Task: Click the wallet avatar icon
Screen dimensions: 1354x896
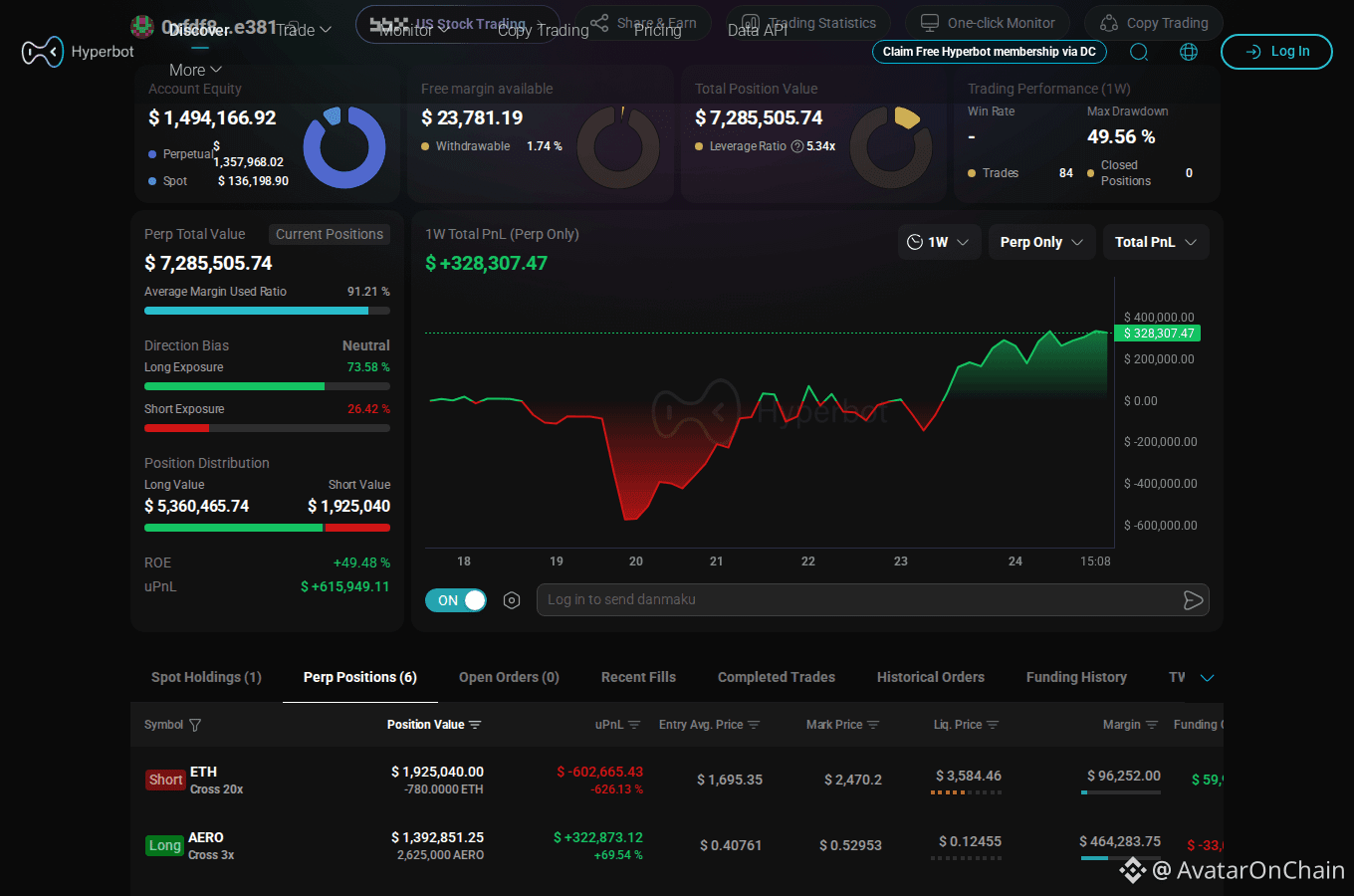Action: click(142, 27)
